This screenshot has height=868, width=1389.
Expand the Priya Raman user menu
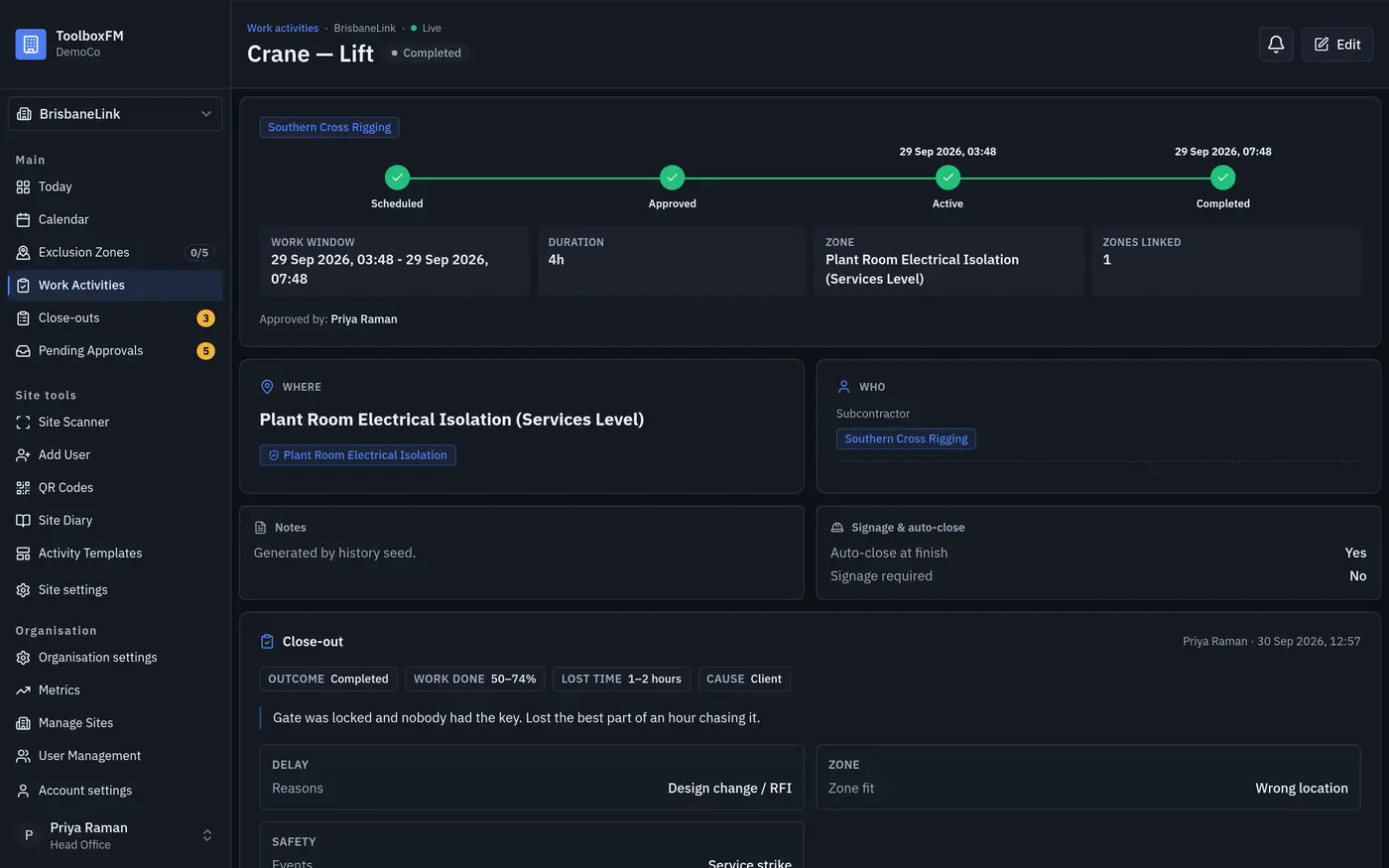(x=115, y=835)
